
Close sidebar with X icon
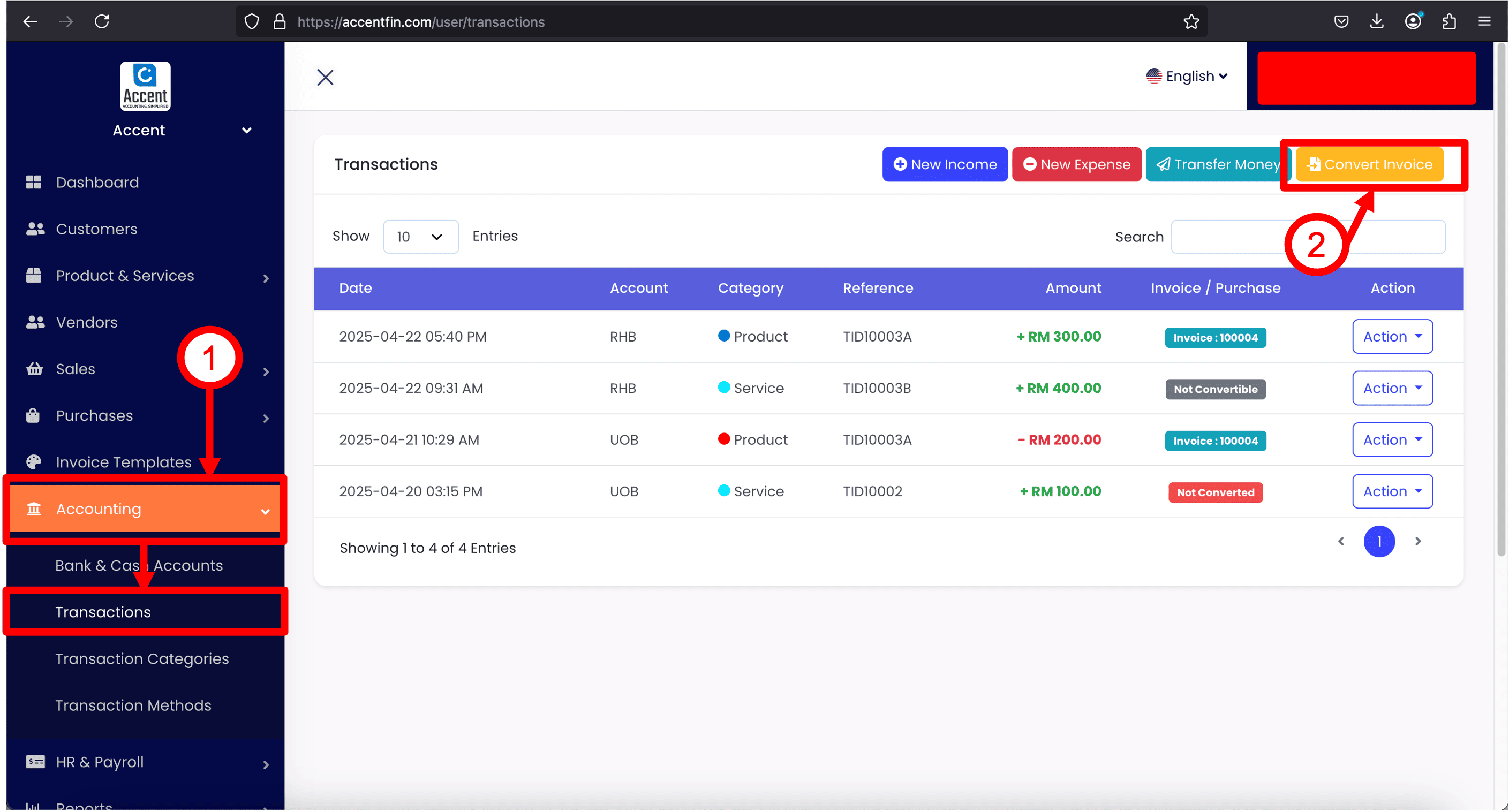click(325, 77)
